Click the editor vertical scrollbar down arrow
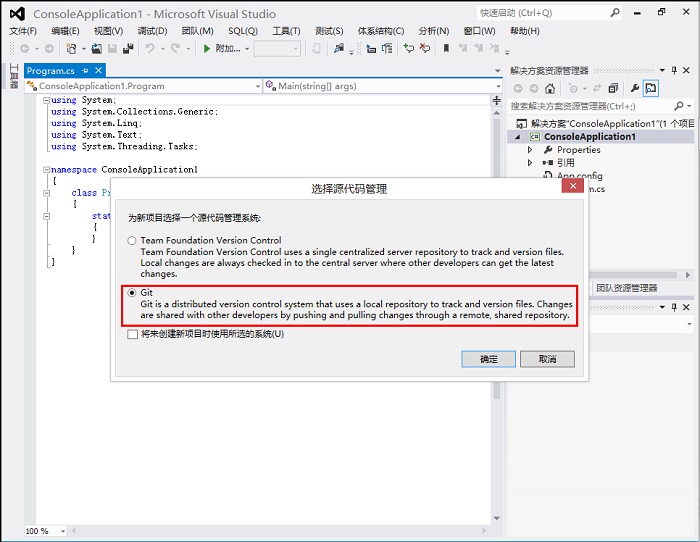Screen dimensions: 700x542 496,518
